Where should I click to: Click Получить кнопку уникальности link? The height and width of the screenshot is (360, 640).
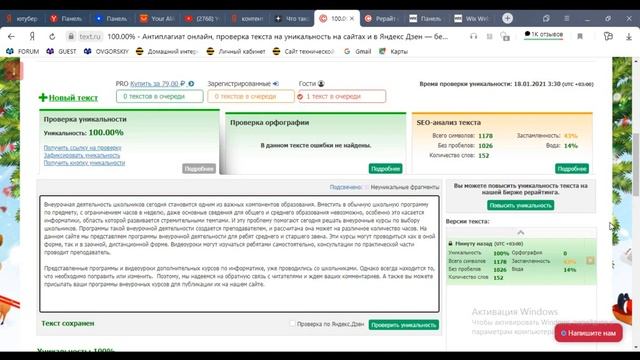84,163
